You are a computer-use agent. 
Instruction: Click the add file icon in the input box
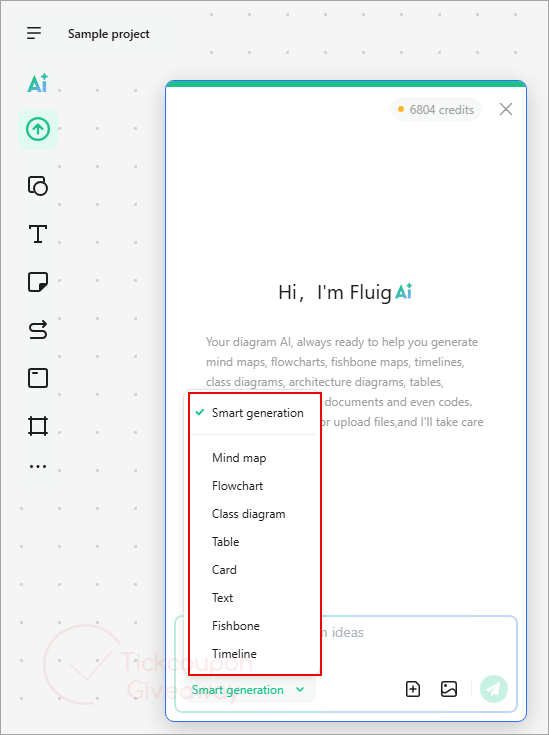tap(413, 689)
